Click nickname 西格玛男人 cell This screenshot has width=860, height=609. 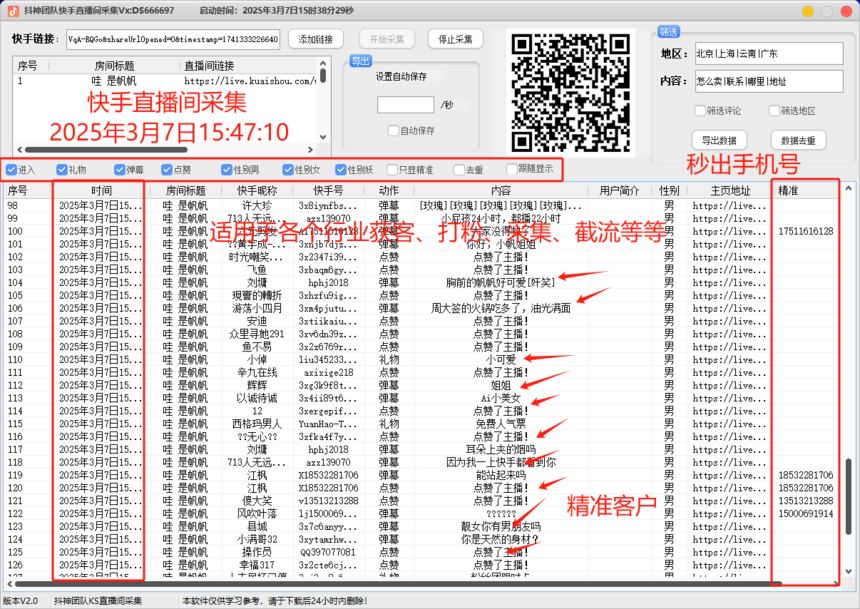257,424
